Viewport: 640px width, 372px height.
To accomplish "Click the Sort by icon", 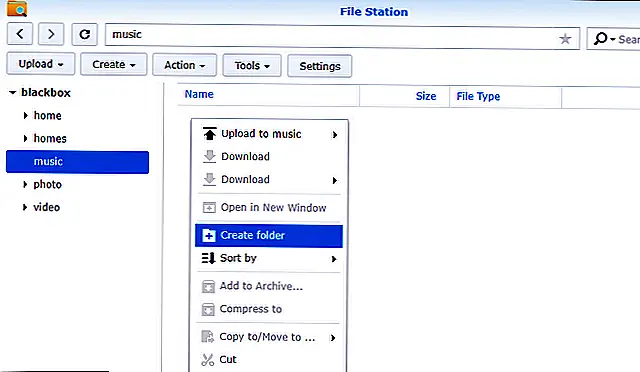I will [208, 258].
